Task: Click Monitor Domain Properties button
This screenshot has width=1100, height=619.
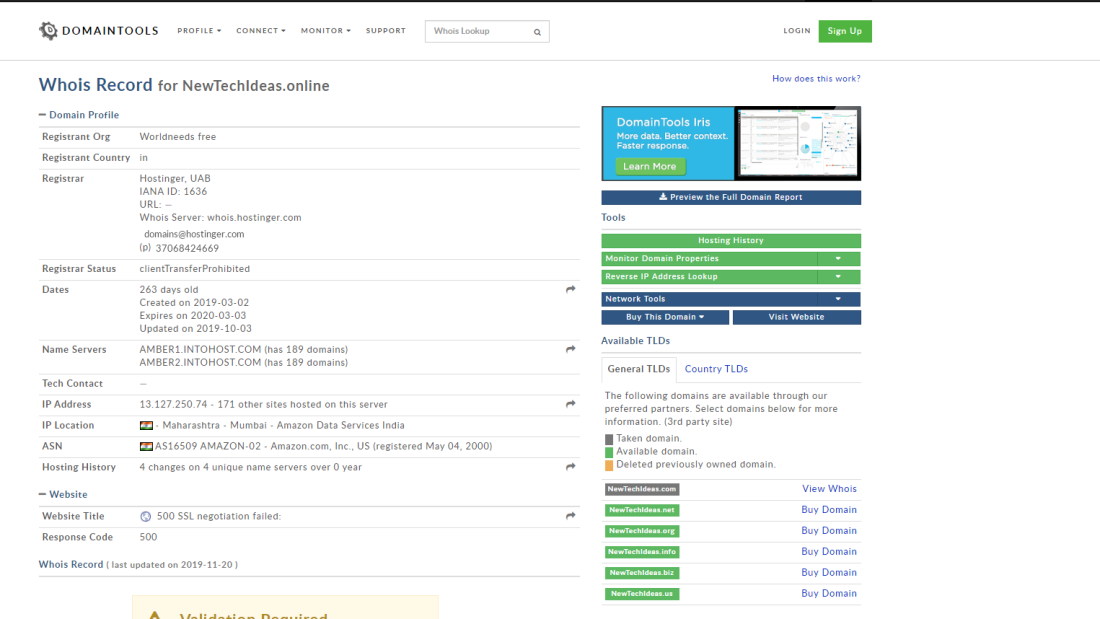Action: pos(709,259)
